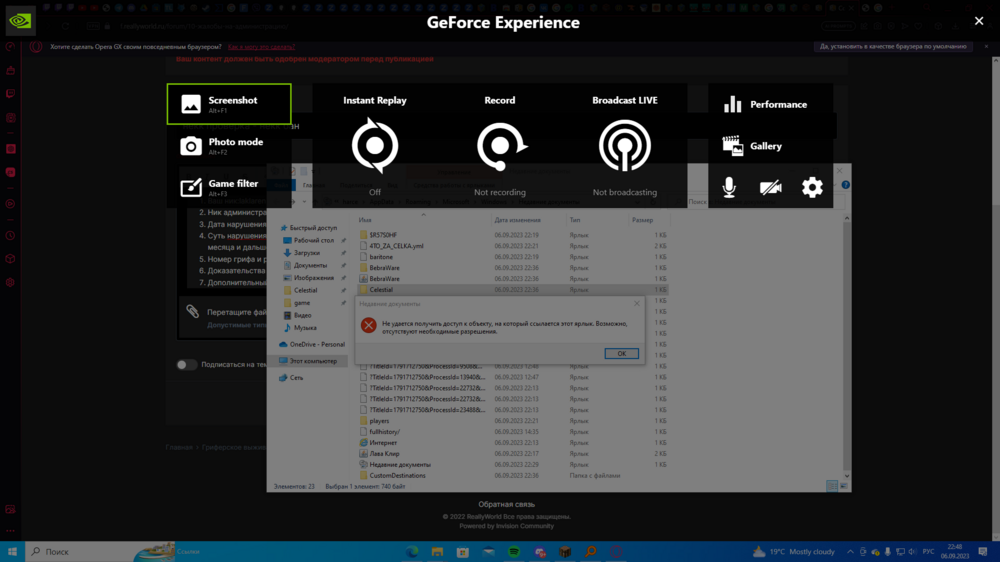Close the Недавние документы error dialog
Viewport: 1000px width, 562px height.
coord(636,304)
